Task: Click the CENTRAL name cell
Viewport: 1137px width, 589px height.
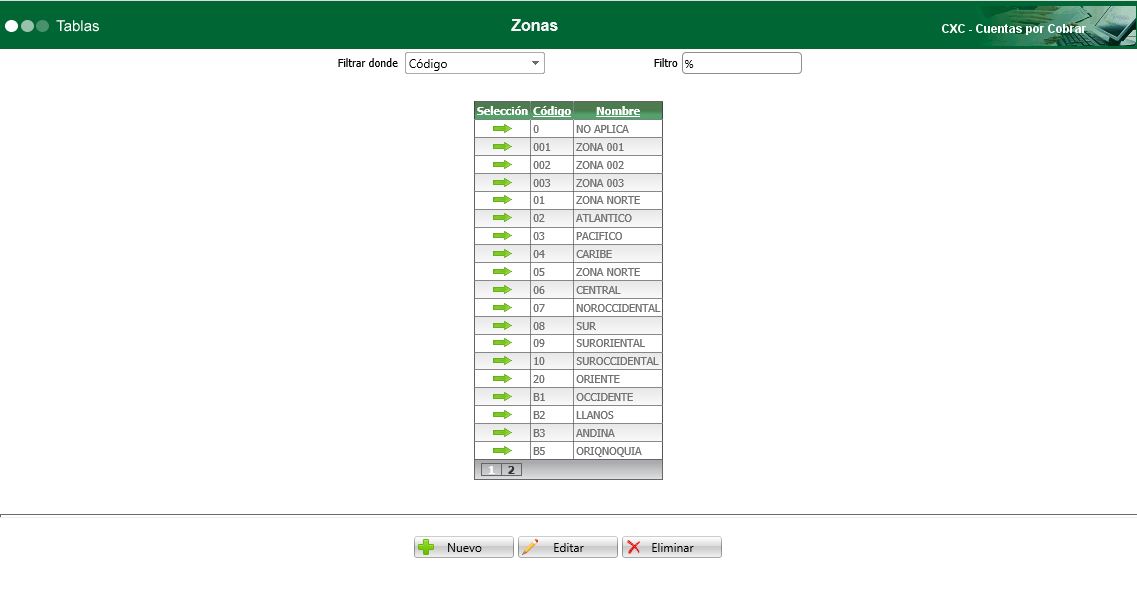Action: tap(618, 290)
